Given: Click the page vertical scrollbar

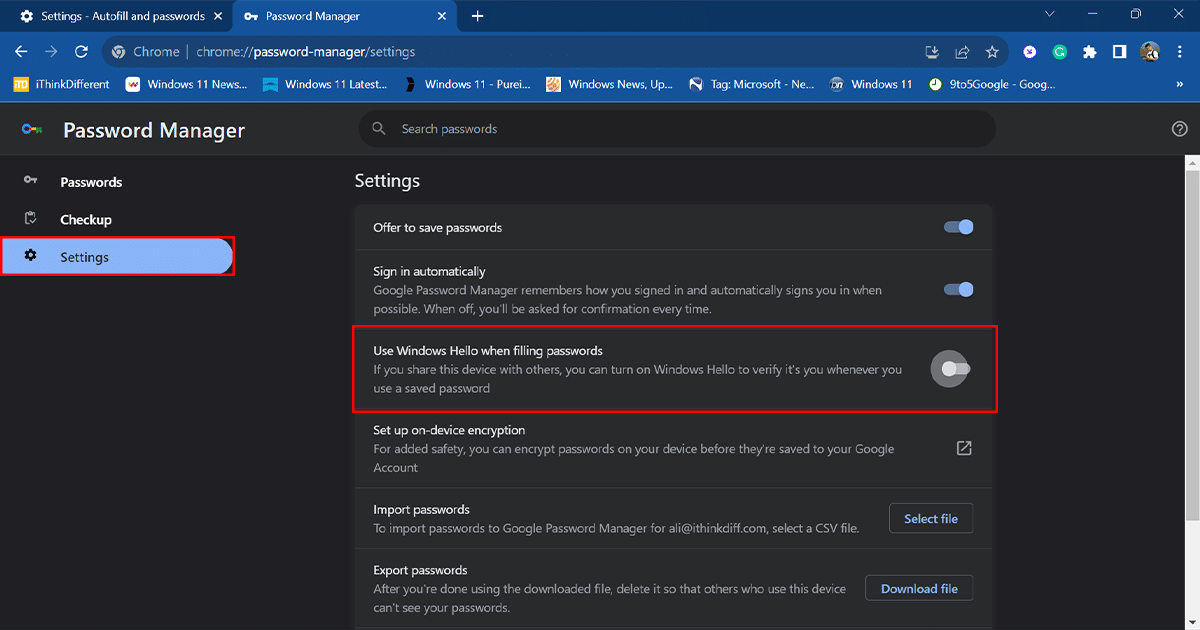Looking at the screenshot, I should (1191, 340).
